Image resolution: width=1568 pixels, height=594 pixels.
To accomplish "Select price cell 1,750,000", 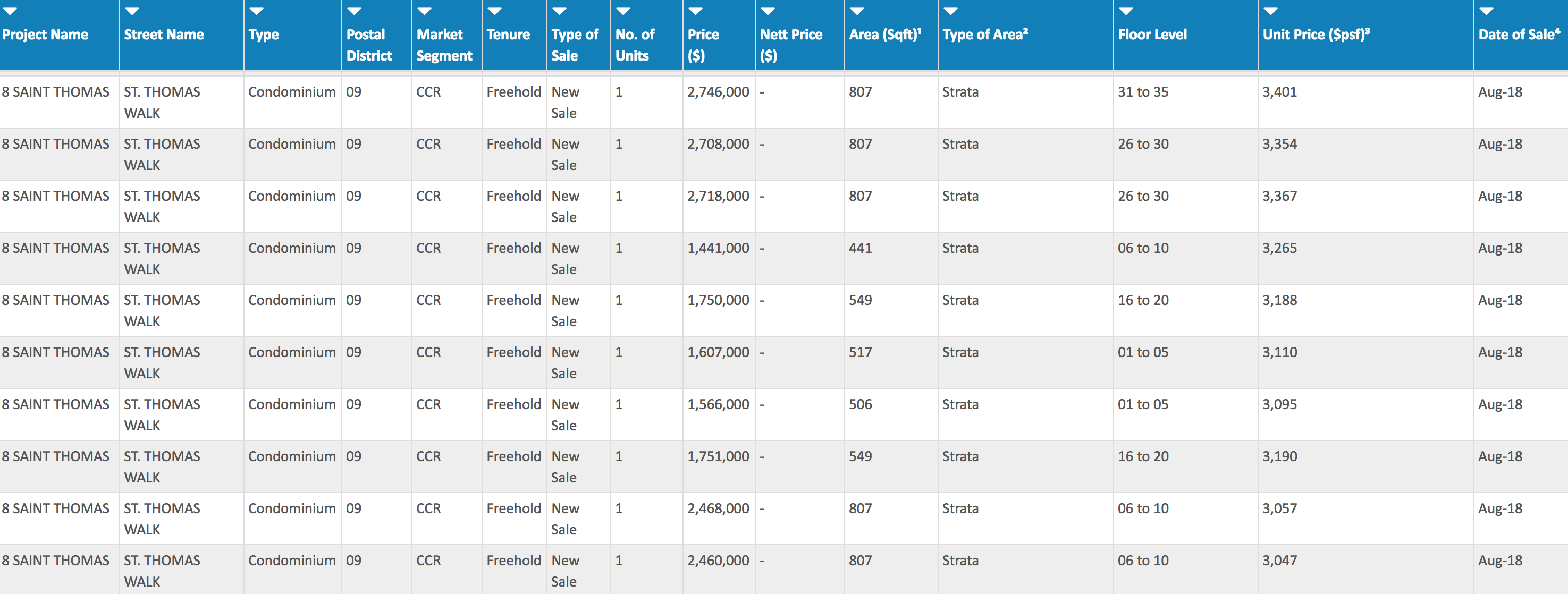I will [718, 300].
